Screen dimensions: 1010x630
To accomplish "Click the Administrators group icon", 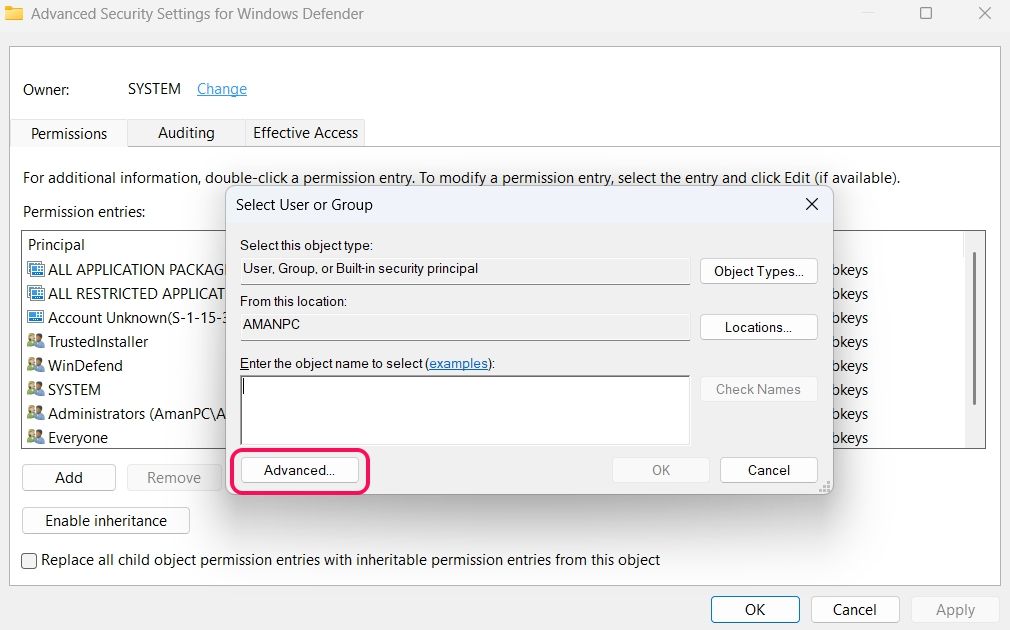I will [x=36, y=412].
